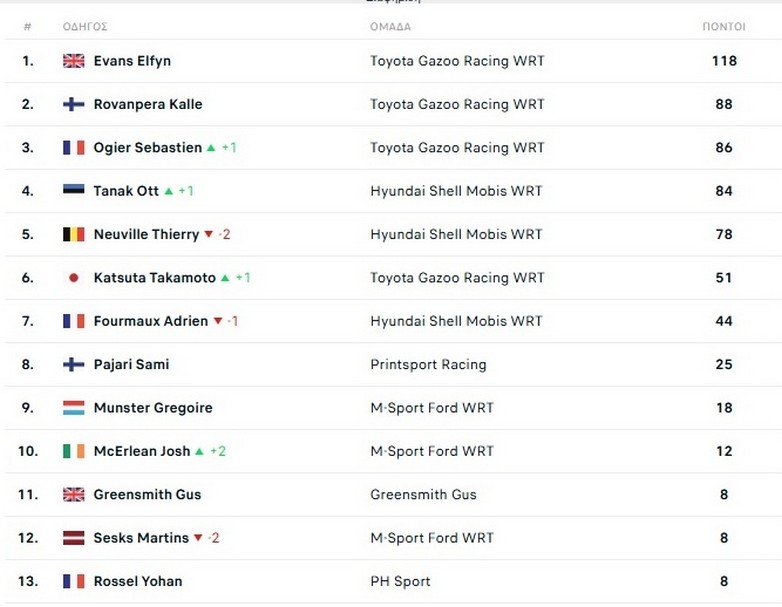Click the ΟΜΑΔΑ column header

(x=390, y=27)
